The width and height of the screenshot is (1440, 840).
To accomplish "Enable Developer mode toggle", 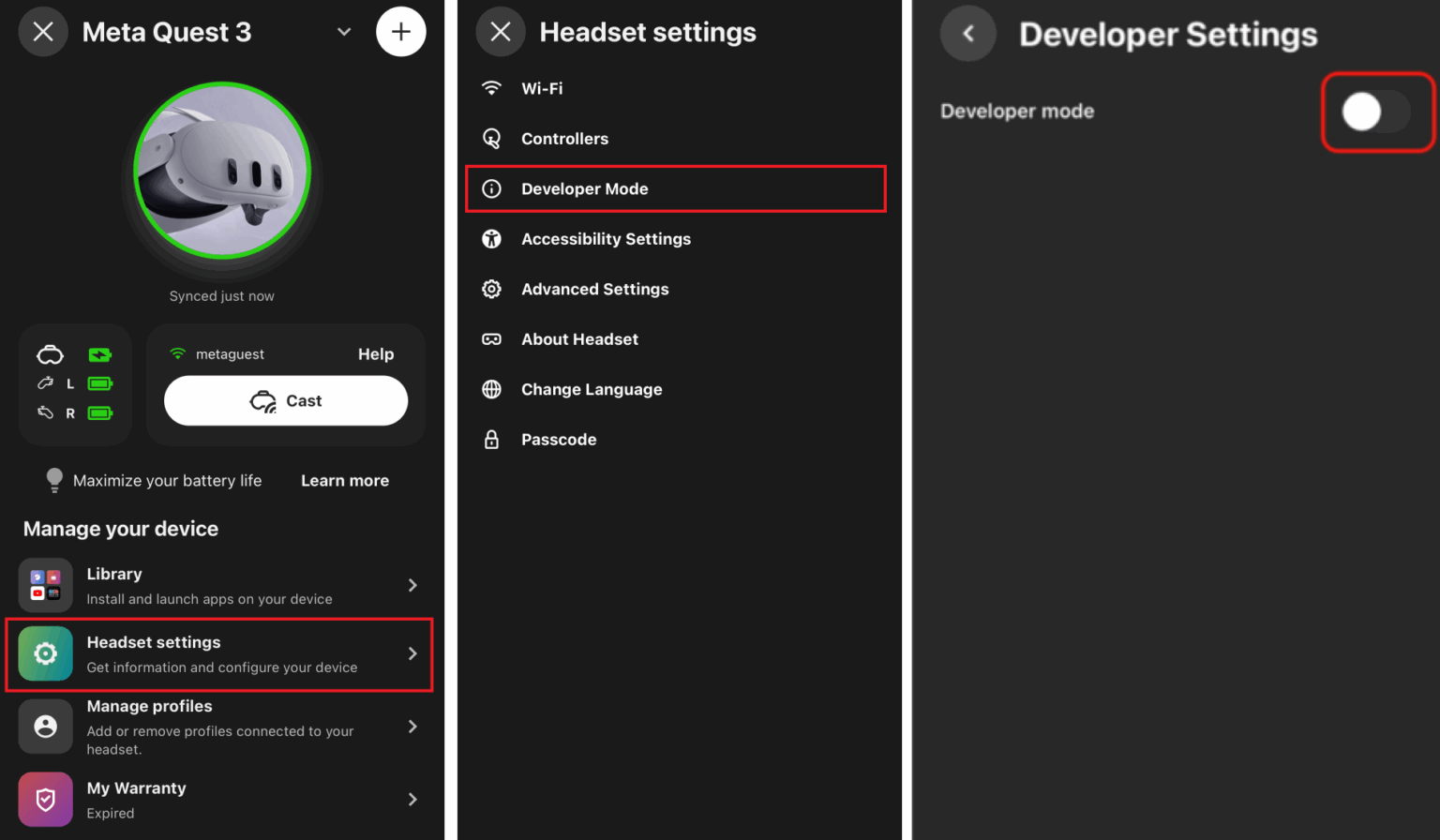I will click(1377, 112).
